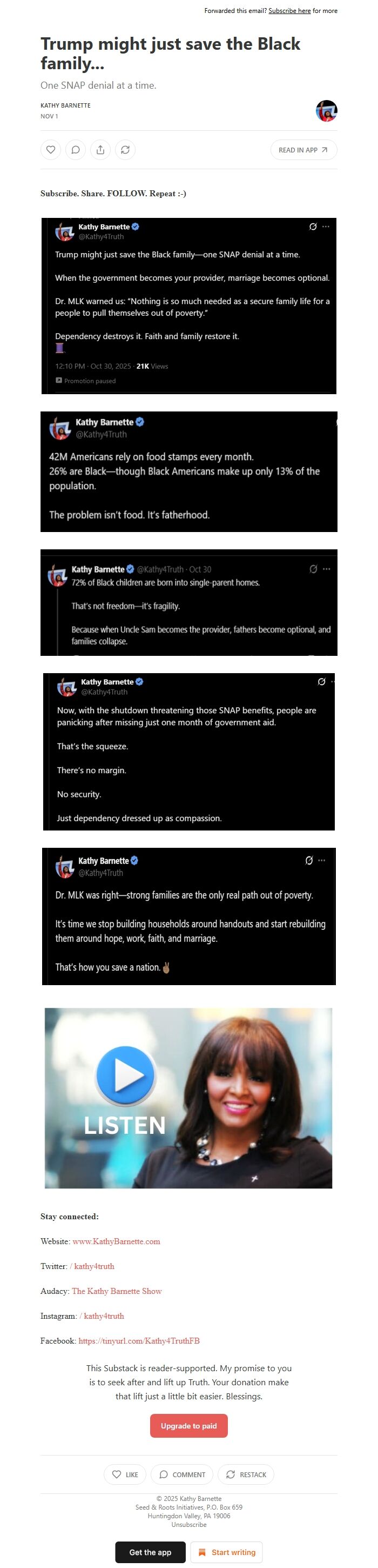378x1568 pixels.
Task: Click the share upload icon
Action: 100,150
